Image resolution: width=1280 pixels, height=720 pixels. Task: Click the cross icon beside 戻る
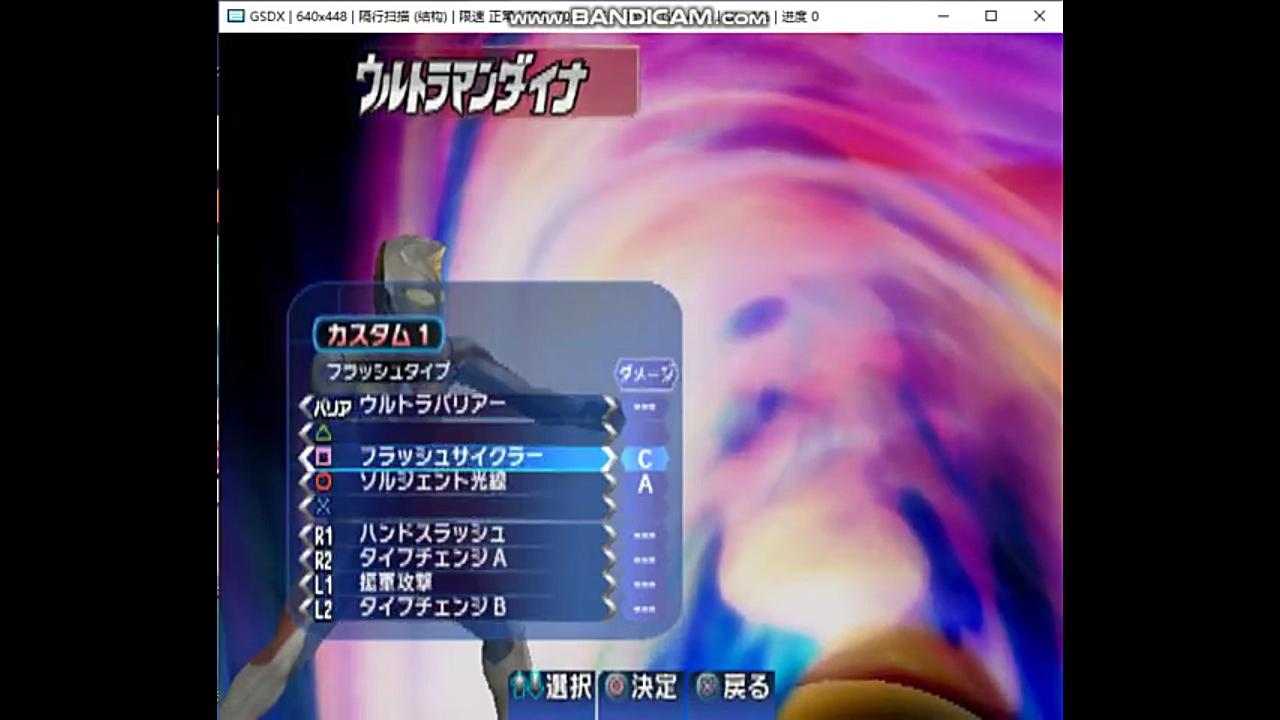[x=708, y=686]
